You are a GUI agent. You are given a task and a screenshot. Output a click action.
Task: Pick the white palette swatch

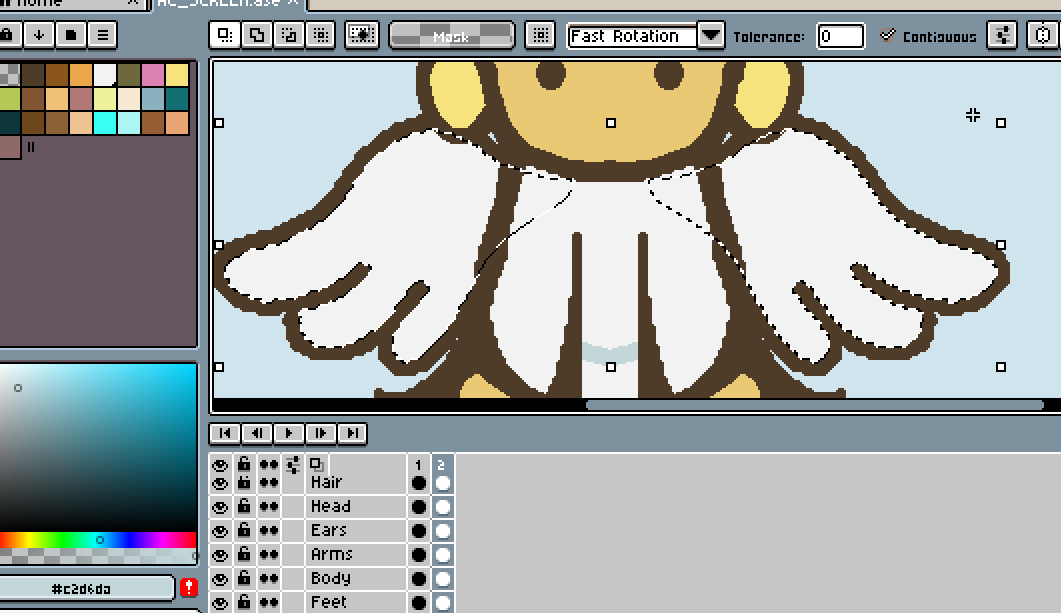[x=105, y=74]
